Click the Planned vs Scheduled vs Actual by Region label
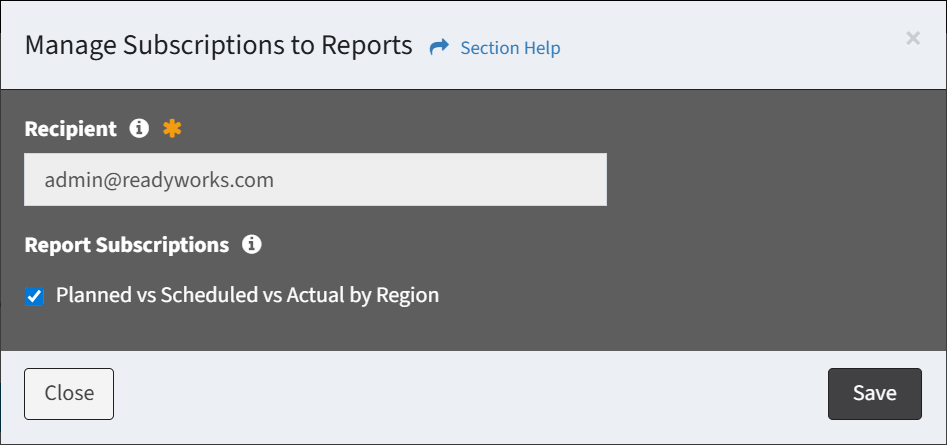 click(x=247, y=295)
